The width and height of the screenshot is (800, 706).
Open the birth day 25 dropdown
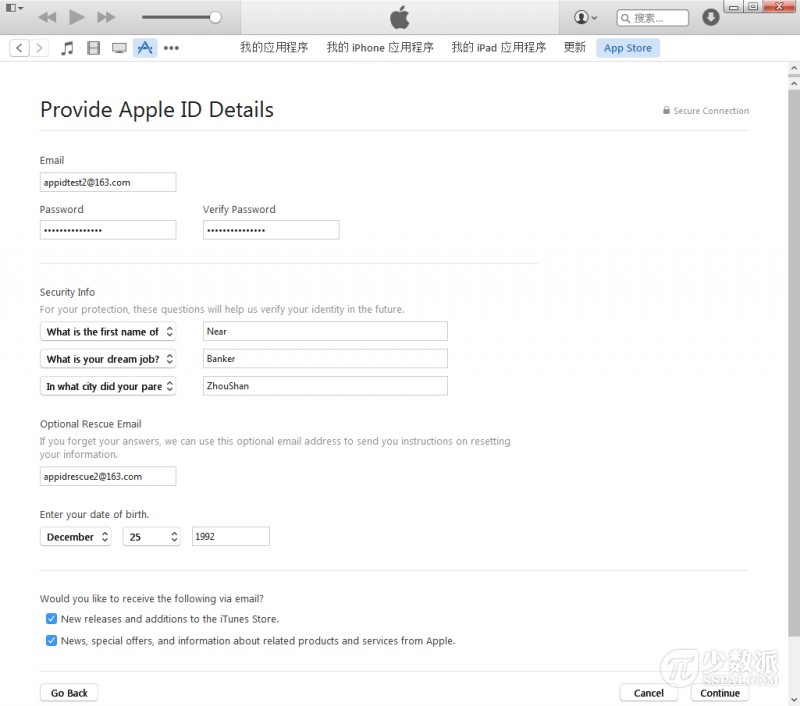pos(152,537)
